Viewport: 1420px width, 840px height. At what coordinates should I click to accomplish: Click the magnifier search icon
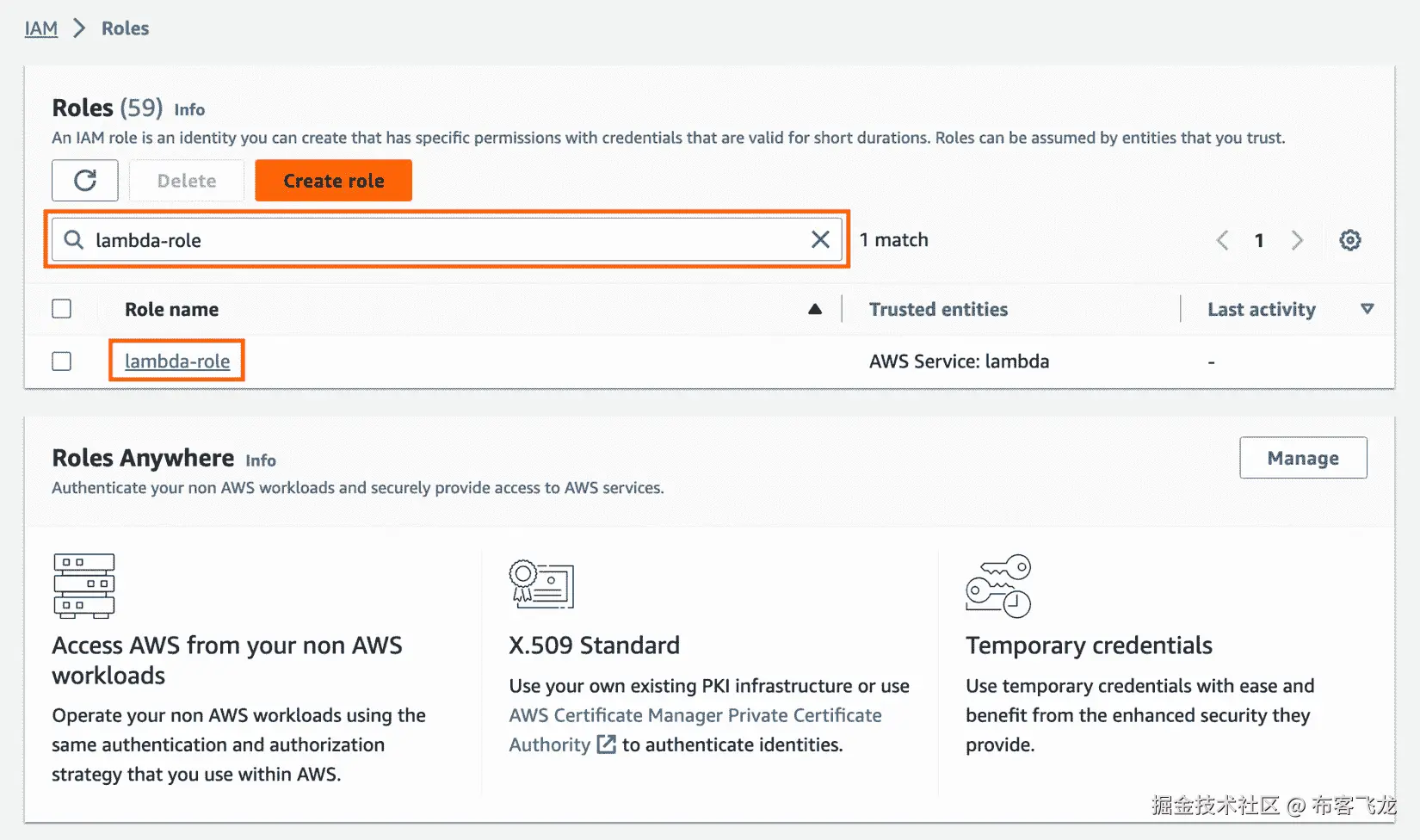click(x=75, y=240)
